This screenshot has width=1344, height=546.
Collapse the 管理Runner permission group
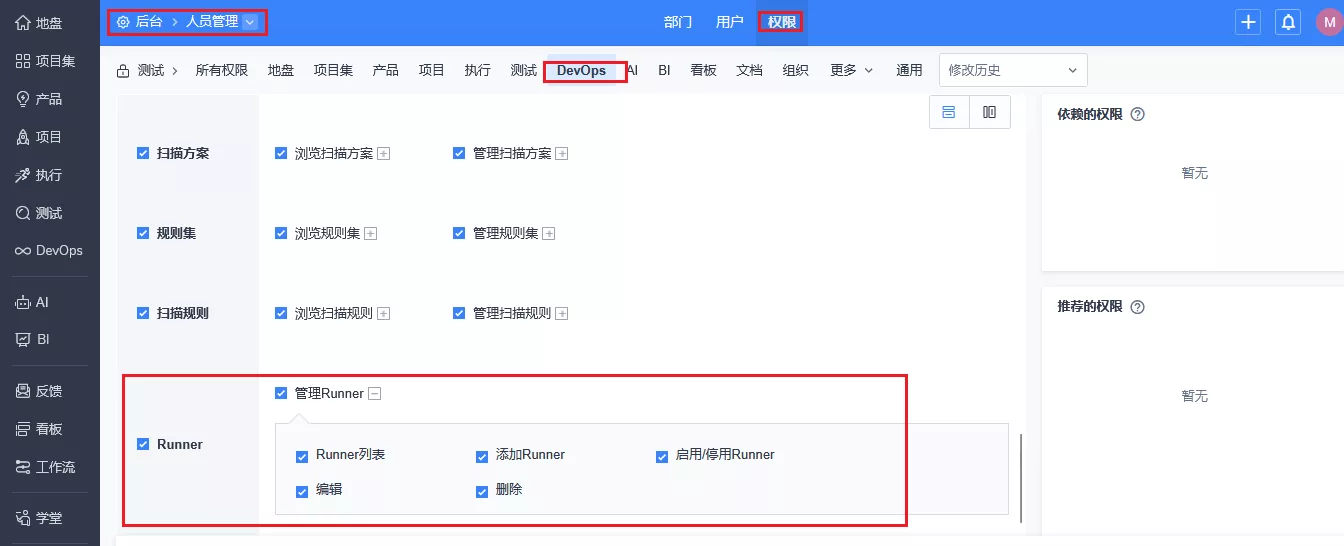[x=375, y=394]
